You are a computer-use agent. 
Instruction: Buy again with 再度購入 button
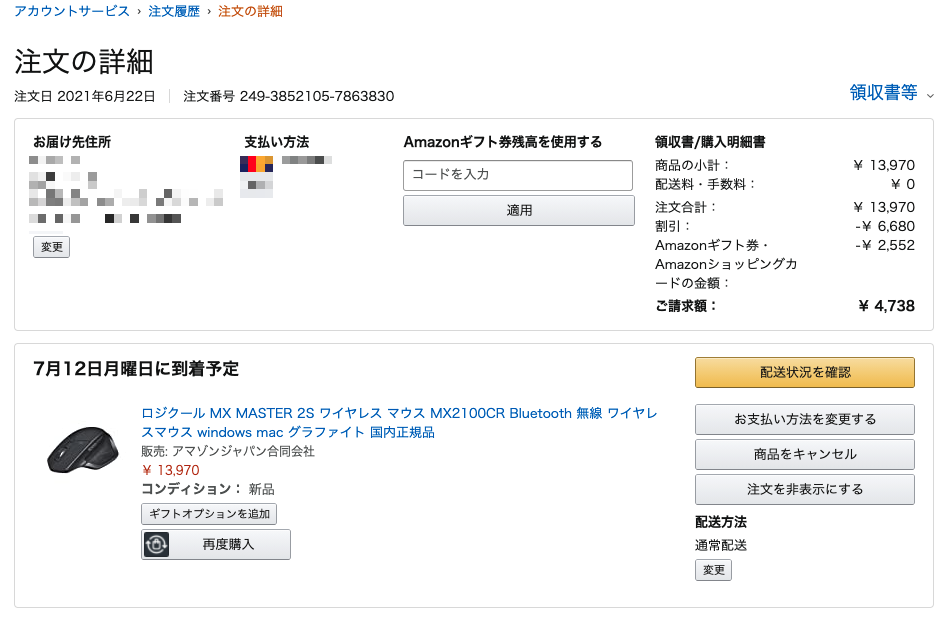pos(216,544)
